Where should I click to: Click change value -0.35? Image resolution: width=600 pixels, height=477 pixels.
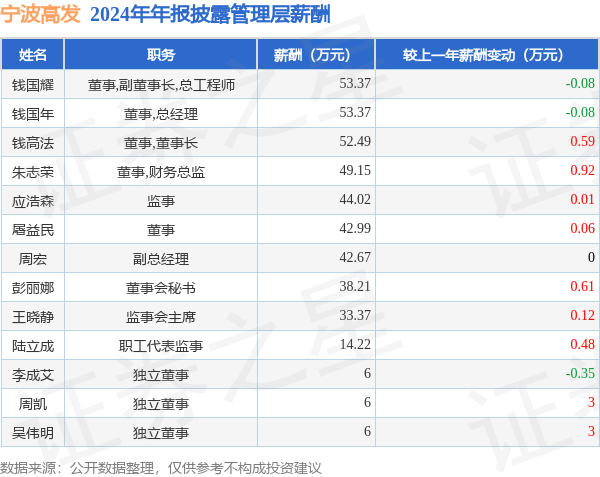pyautogui.click(x=580, y=373)
